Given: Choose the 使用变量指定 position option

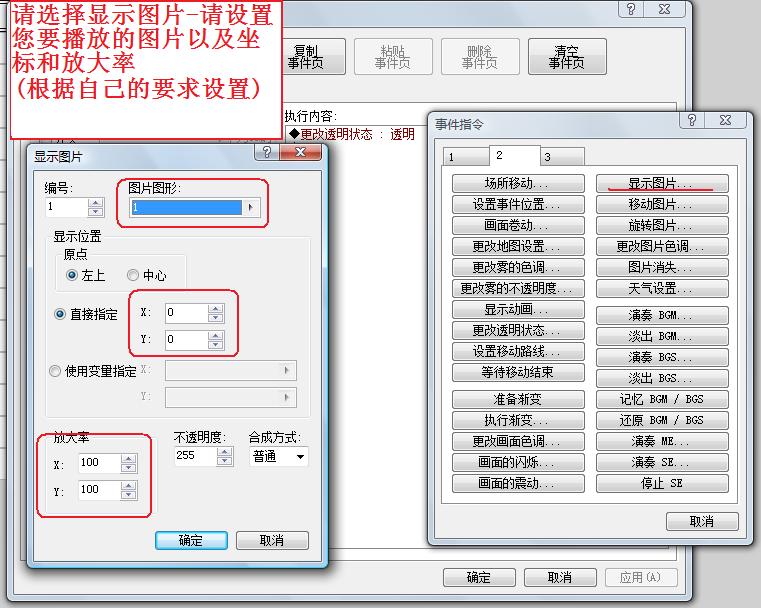Looking at the screenshot, I should [55, 371].
